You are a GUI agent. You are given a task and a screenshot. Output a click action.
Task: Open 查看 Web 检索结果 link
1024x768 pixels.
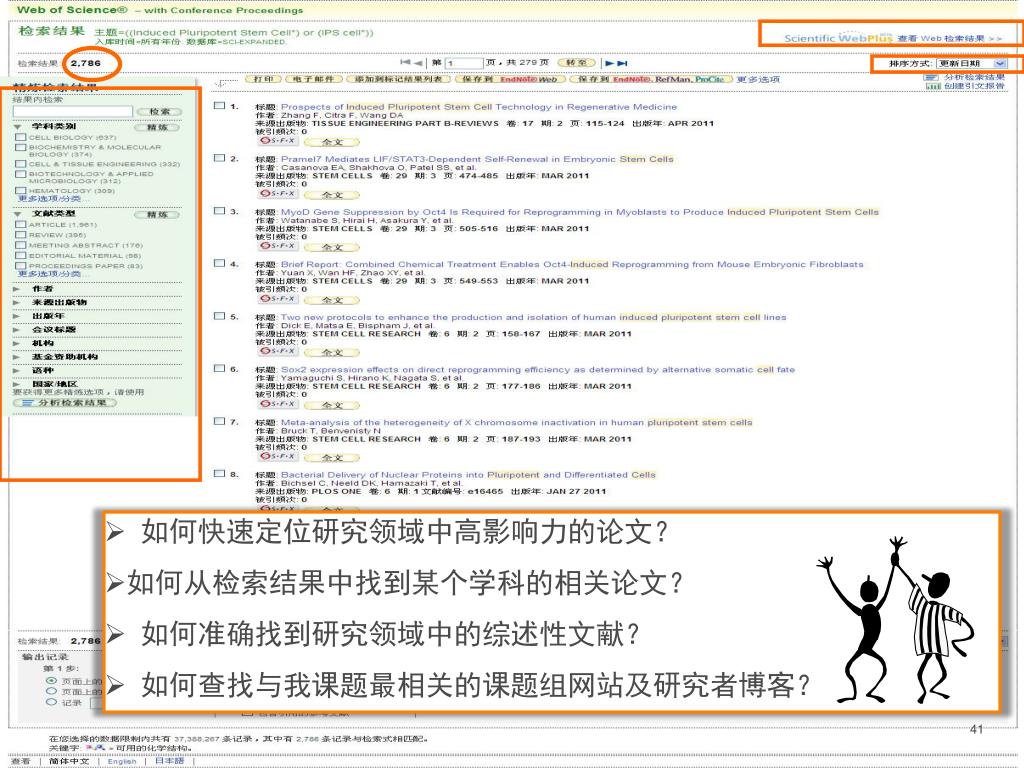click(x=949, y=39)
